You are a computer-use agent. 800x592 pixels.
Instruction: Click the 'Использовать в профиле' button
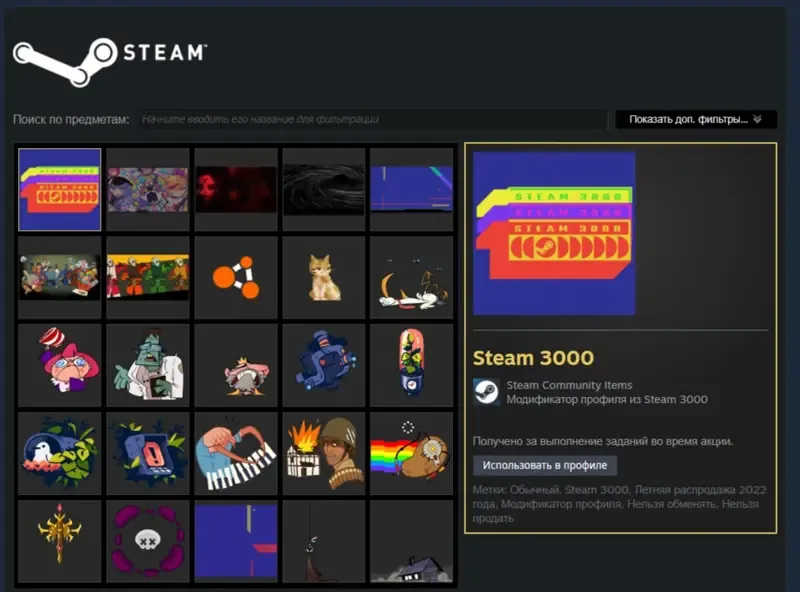coord(545,465)
